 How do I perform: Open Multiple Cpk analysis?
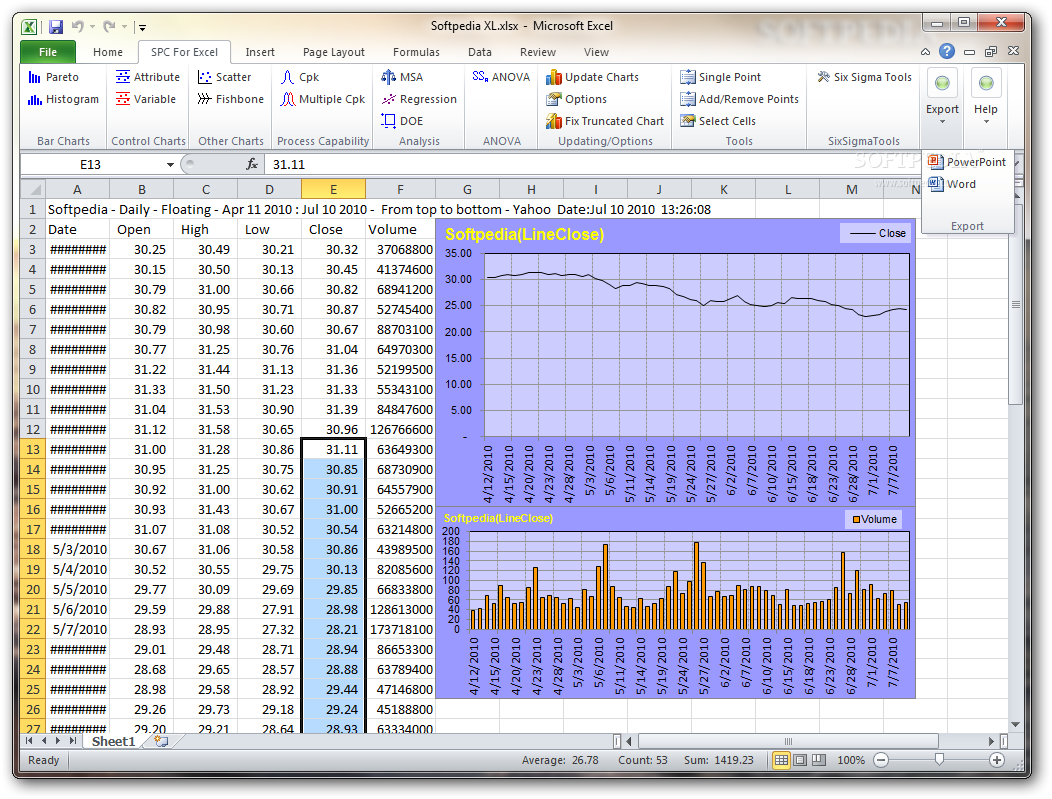[323, 99]
